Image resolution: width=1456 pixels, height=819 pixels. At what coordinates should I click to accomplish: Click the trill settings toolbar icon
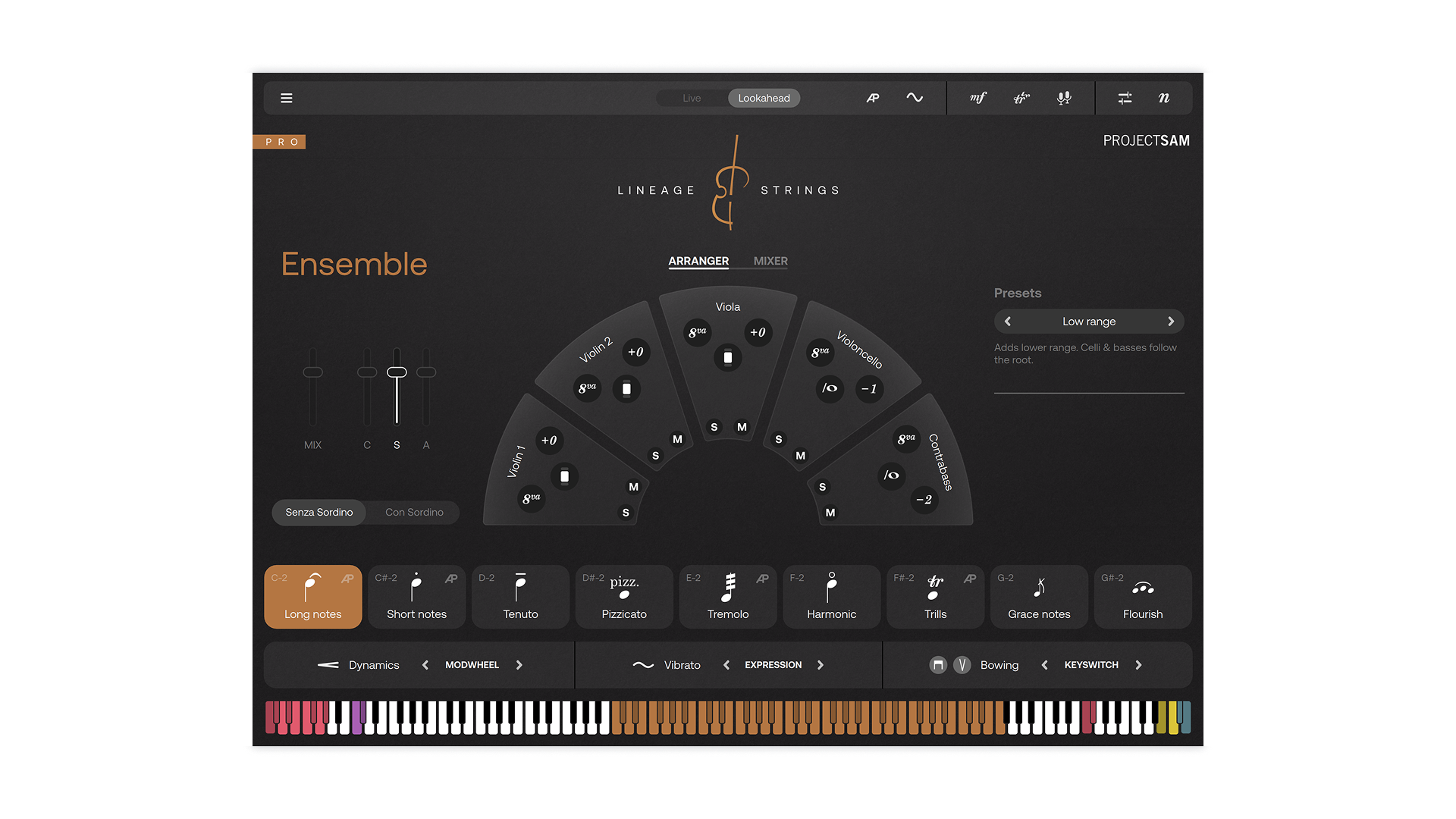point(1021,98)
